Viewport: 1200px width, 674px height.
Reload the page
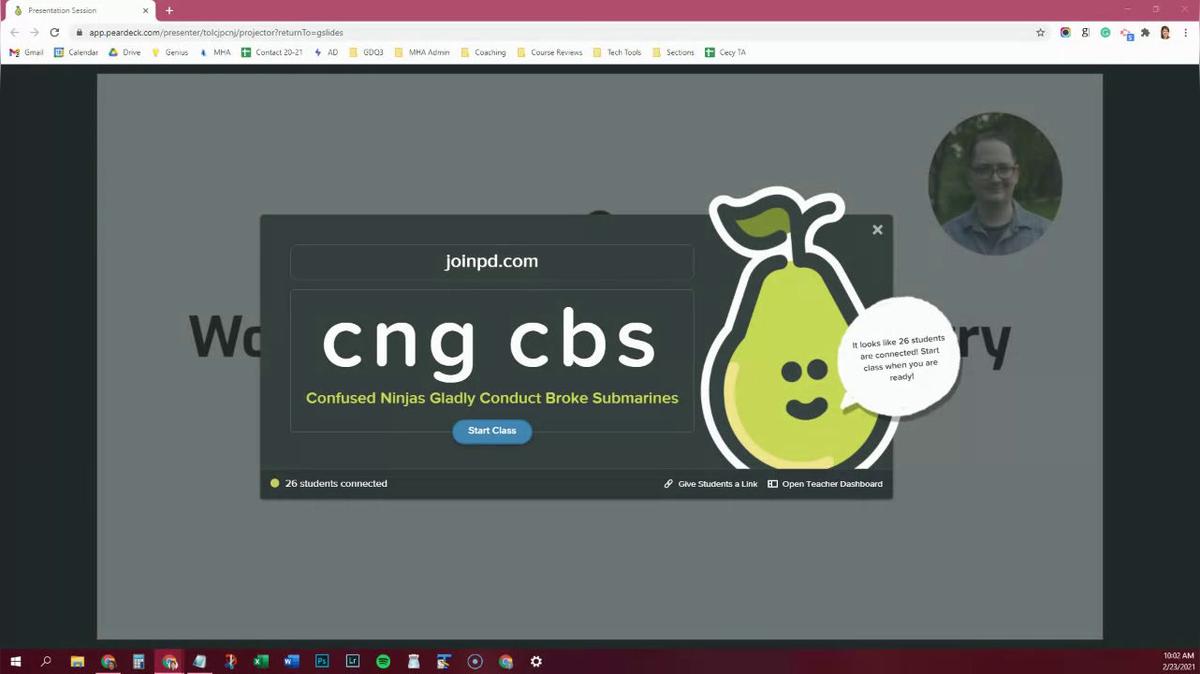(x=54, y=32)
